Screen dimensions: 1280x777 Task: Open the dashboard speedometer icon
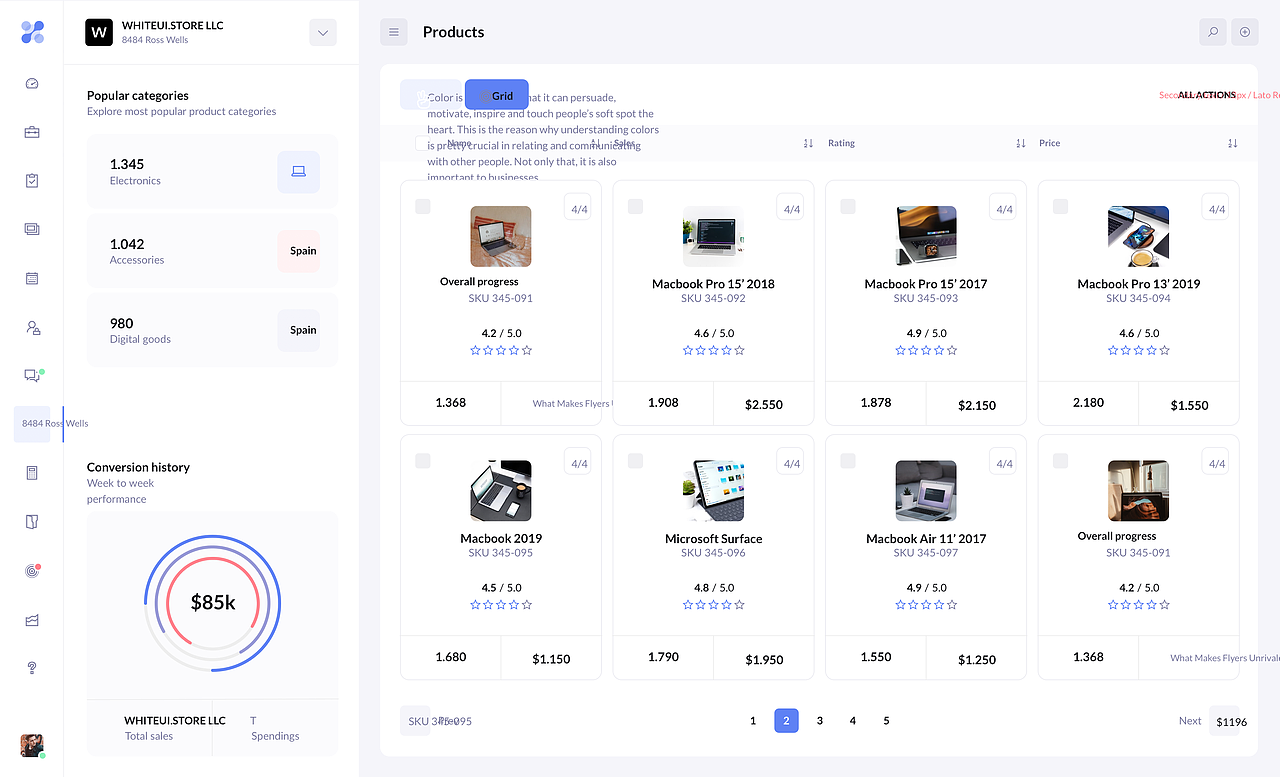coord(32,84)
